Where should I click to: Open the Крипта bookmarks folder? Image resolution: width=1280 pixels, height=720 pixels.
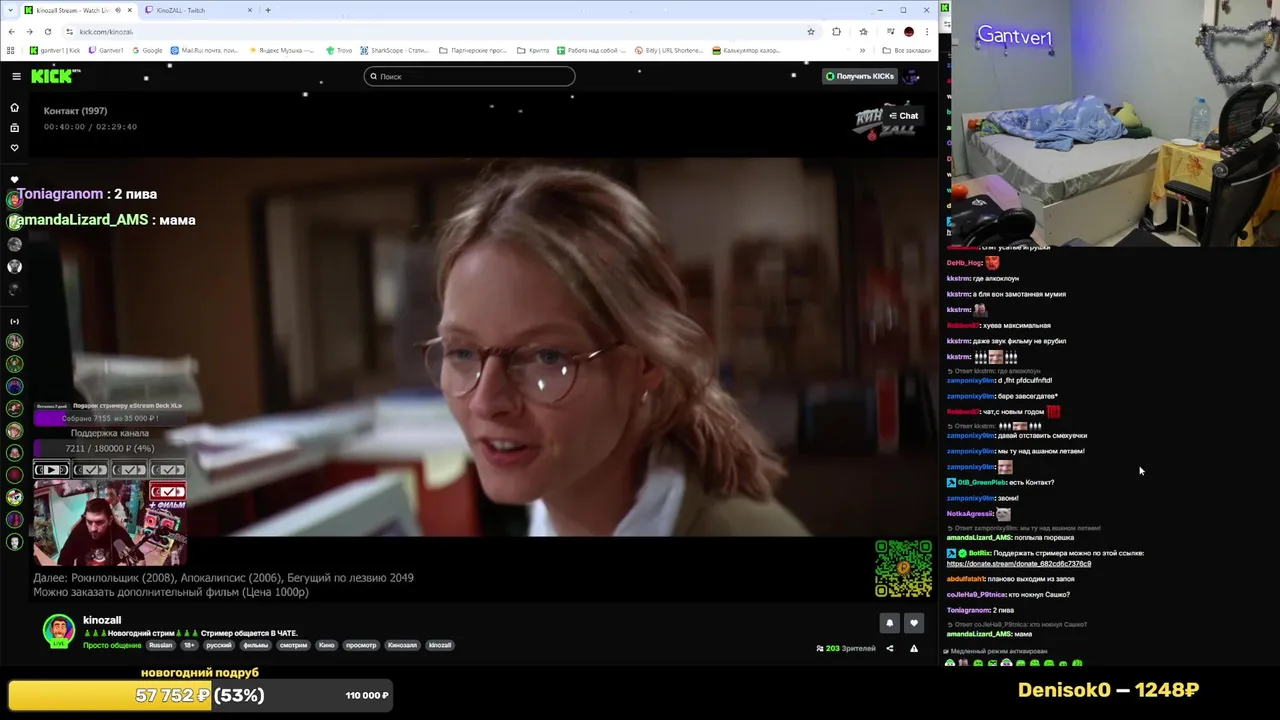[533, 50]
